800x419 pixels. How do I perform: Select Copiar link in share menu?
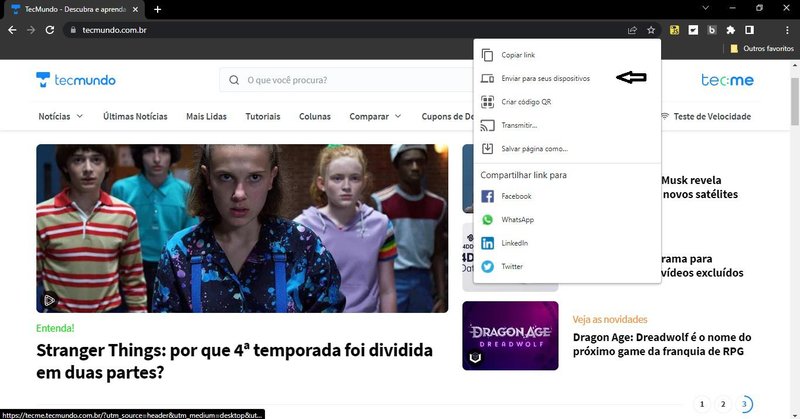(x=567, y=55)
